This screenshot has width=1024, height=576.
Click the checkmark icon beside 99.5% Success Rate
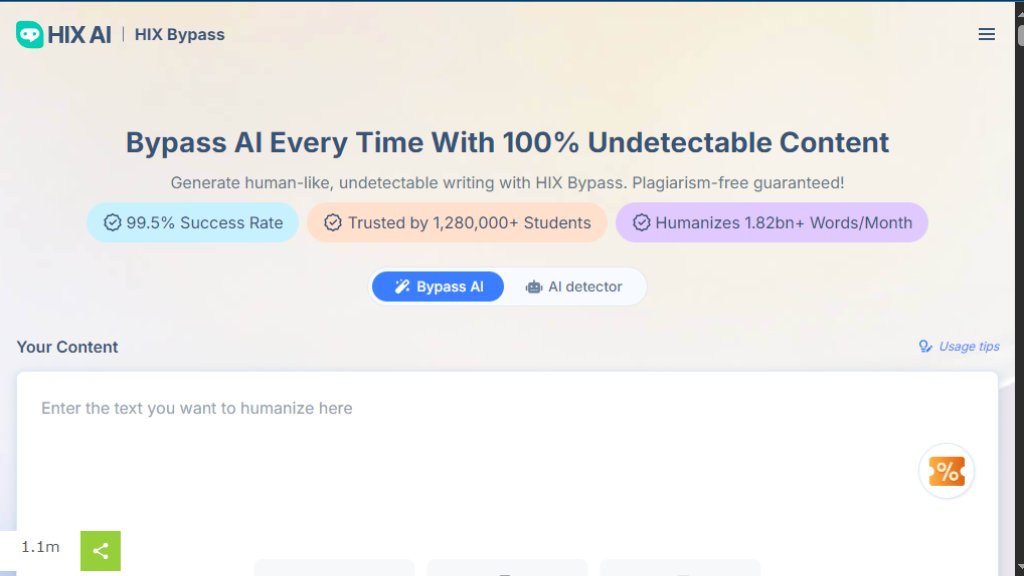[112, 223]
